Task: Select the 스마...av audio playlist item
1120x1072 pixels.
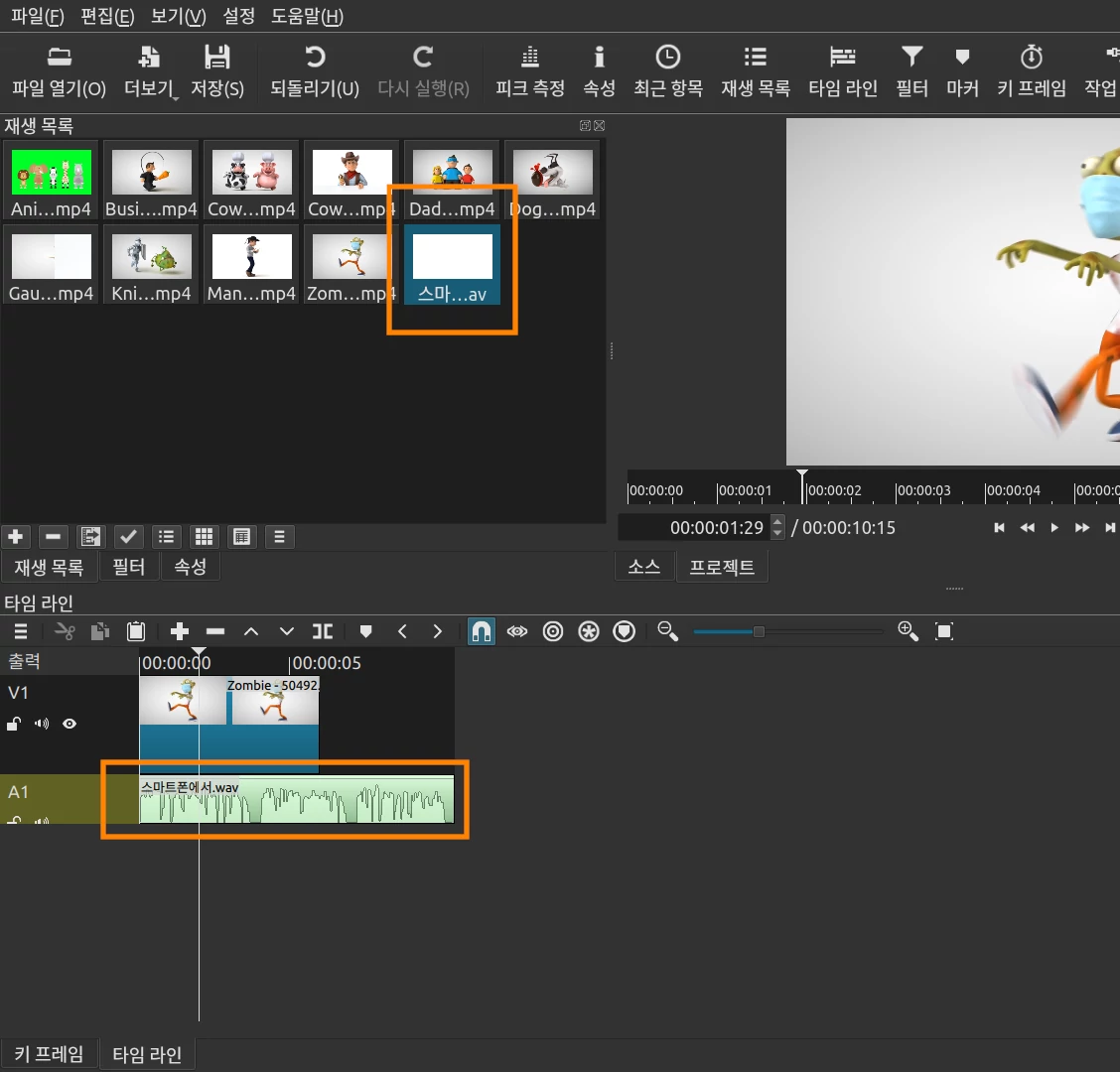Action: pyautogui.click(x=452, y=265)
